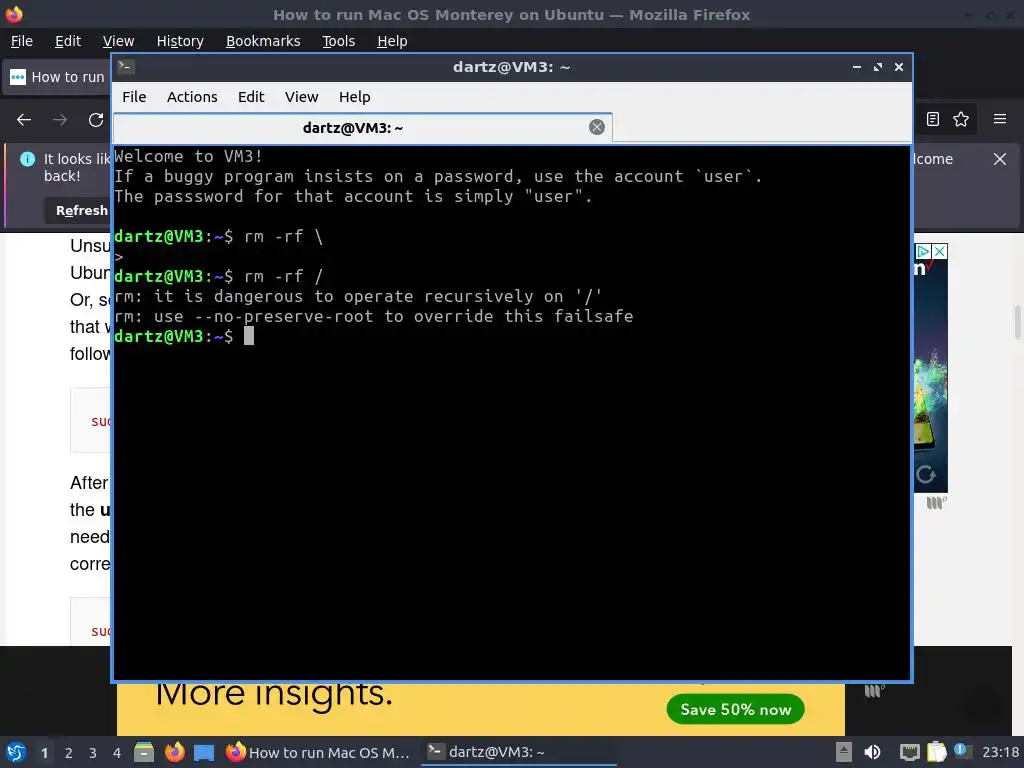Click the terminal prompt cursor line
Viewport: 1024px width, 768px height.
pos(184,336)
